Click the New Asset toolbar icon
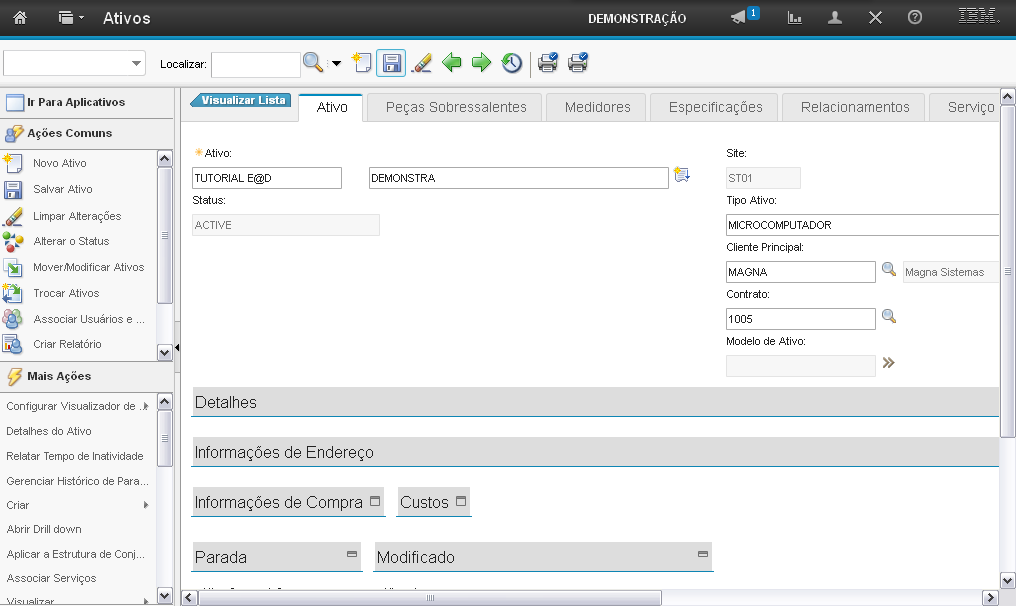1016x607 pixels. [x=362, y=63]
